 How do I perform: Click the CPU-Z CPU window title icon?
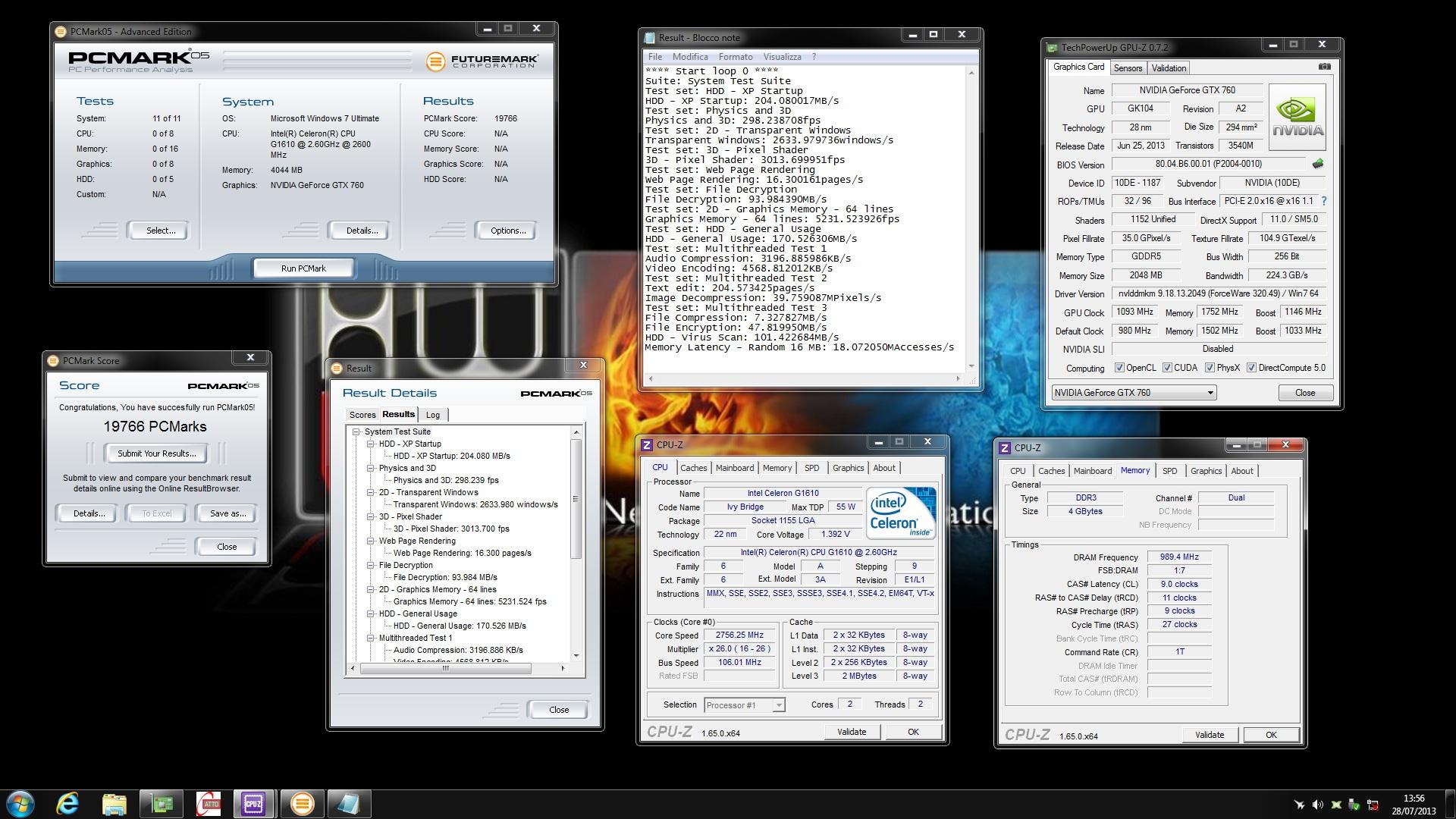tap(647, 445)
